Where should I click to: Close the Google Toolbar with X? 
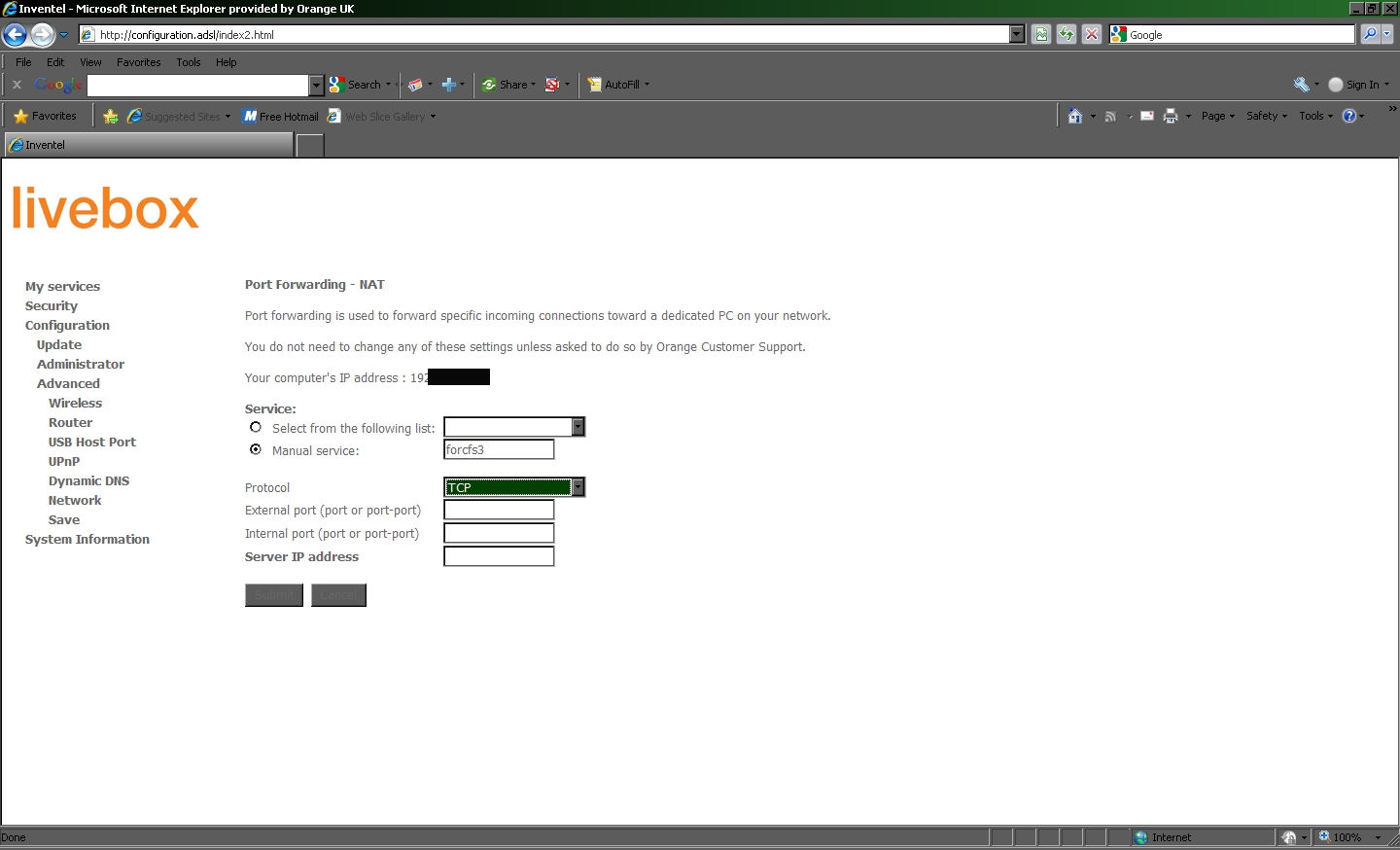click(17, 85)
